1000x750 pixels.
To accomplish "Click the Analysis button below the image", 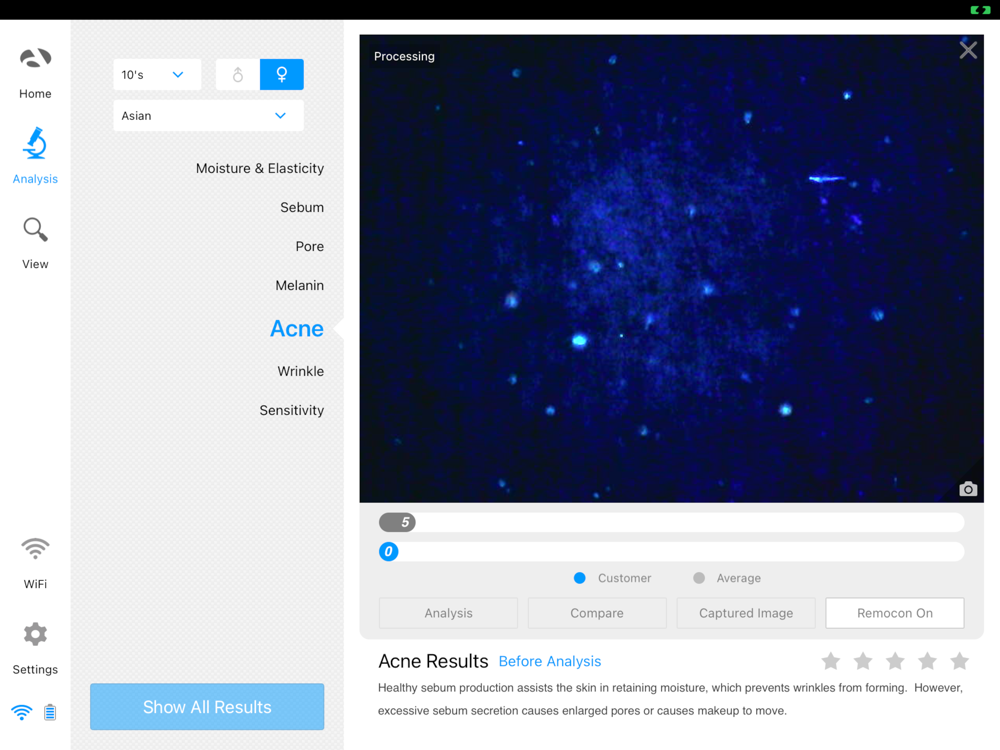I will tap(448, 613).
